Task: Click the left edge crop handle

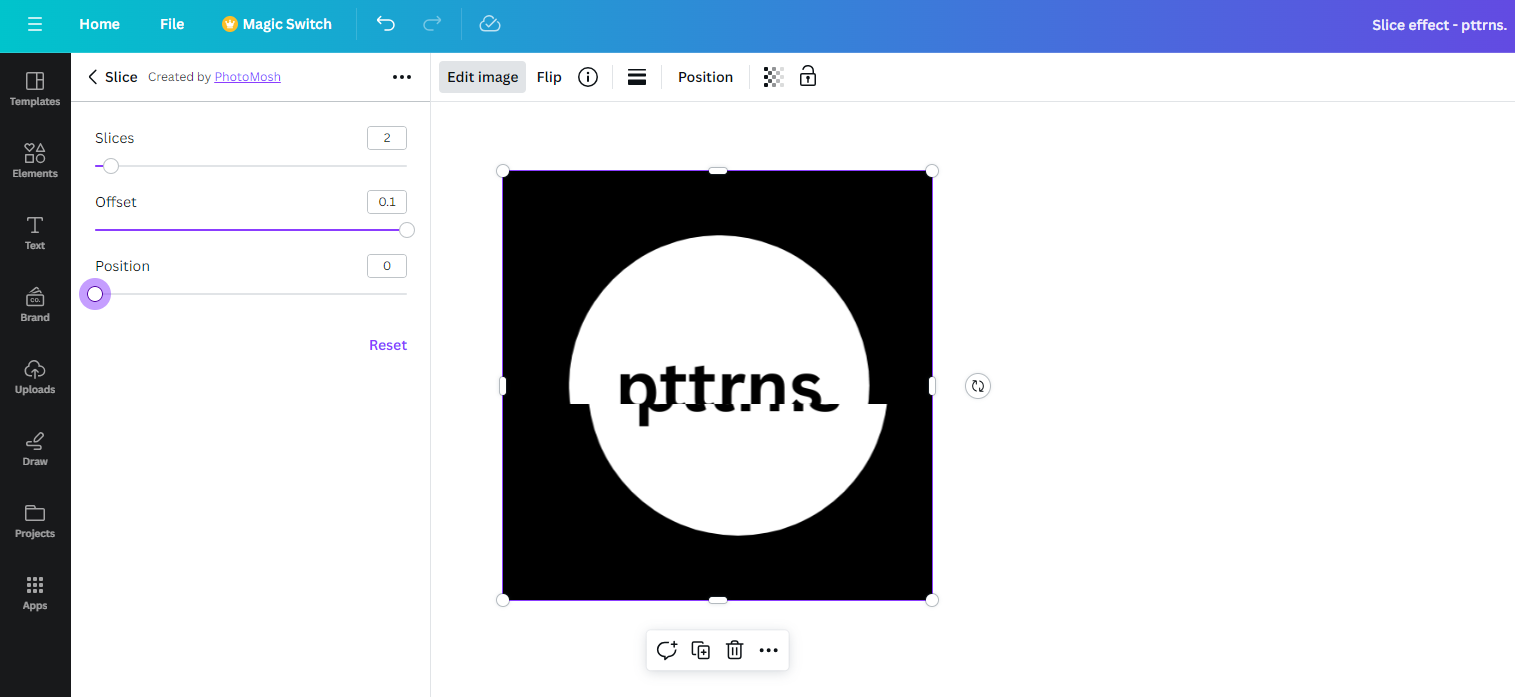Action: pyautogui.click(x=503, y=386)
